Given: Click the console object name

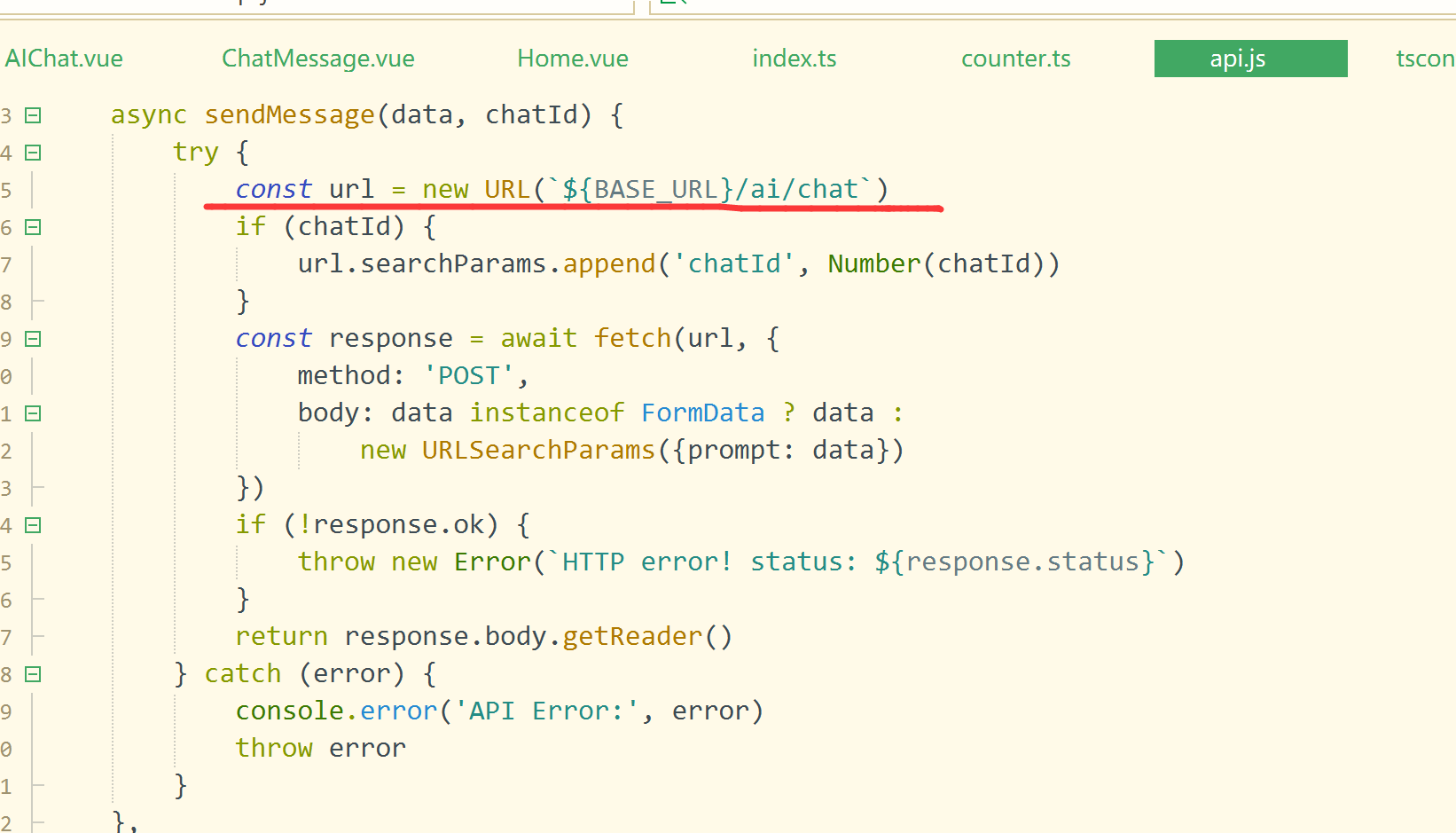Looking at the screenshot, I should pyautogui.click(x=290, y=711).
